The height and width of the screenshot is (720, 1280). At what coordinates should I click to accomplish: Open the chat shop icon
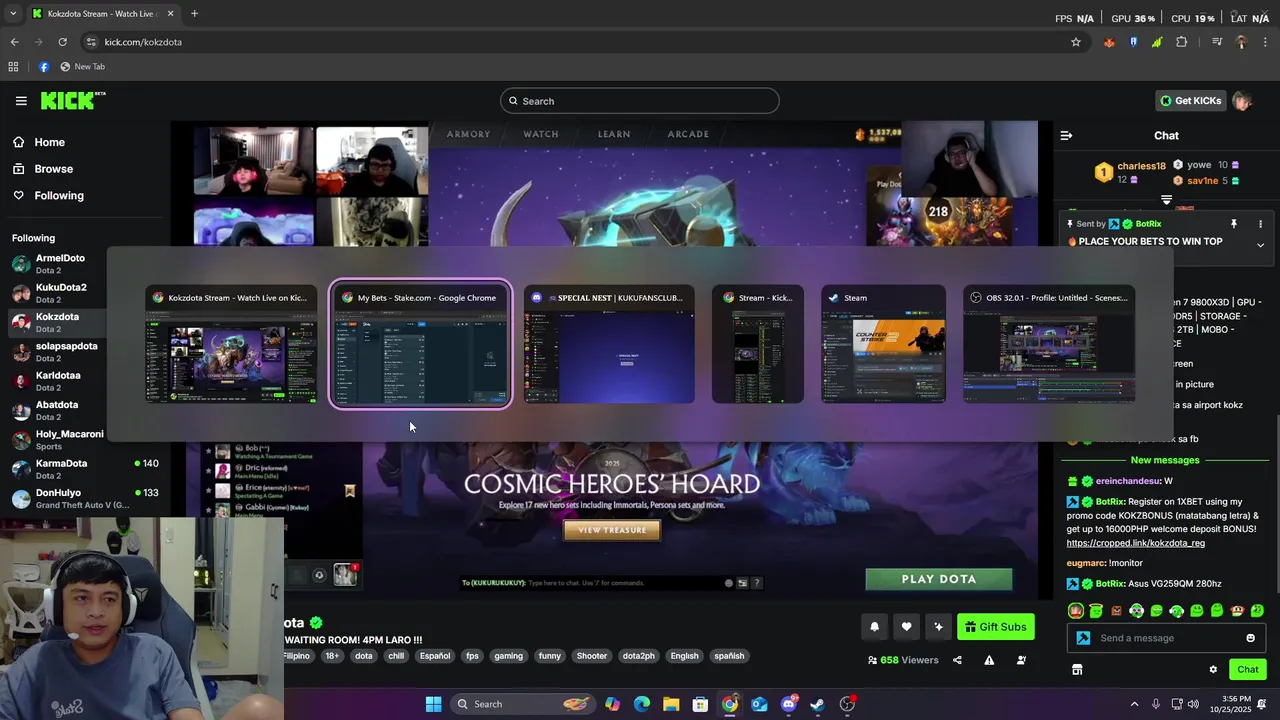[x=1077, y=670]
